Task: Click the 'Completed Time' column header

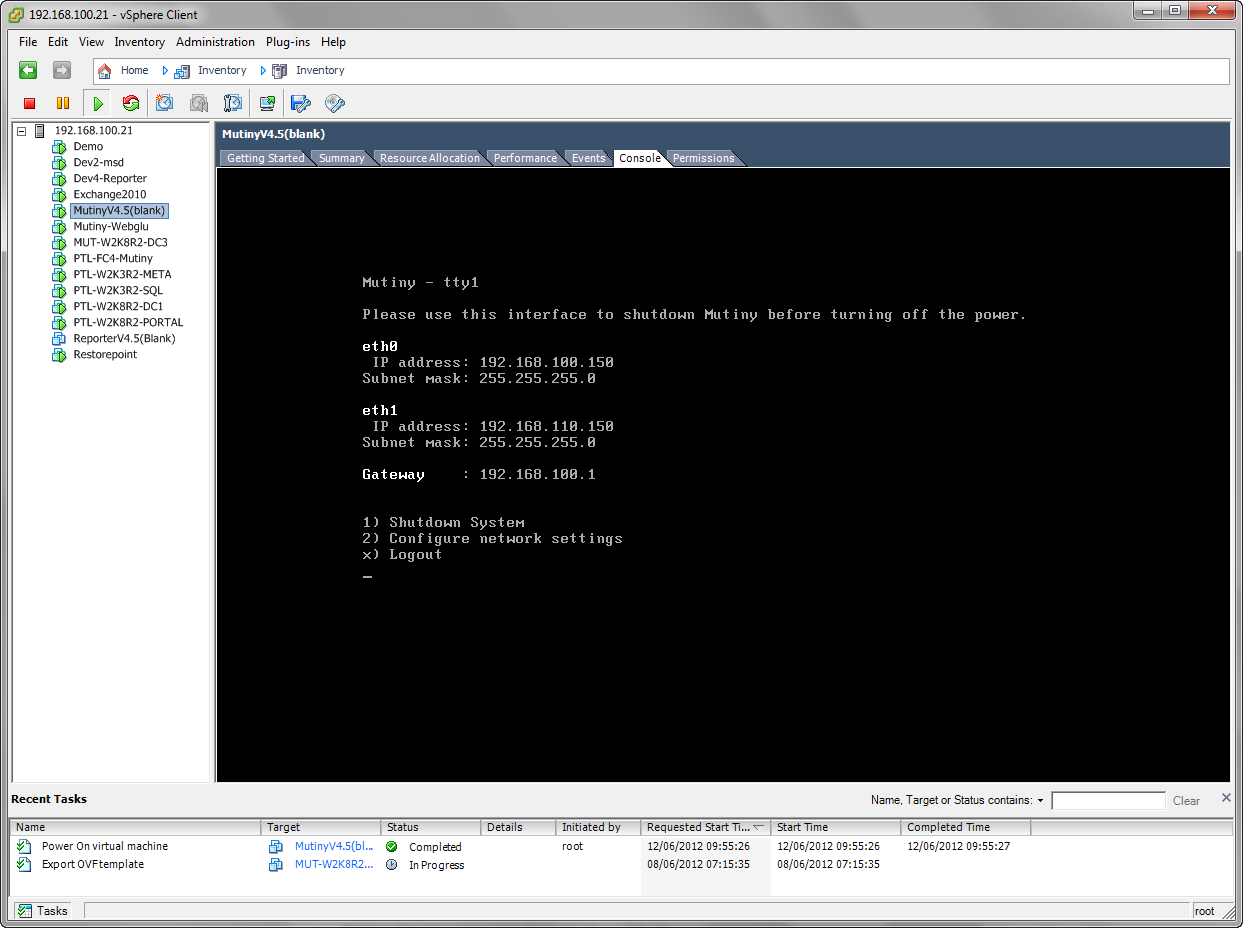Action: click(966, 827)
